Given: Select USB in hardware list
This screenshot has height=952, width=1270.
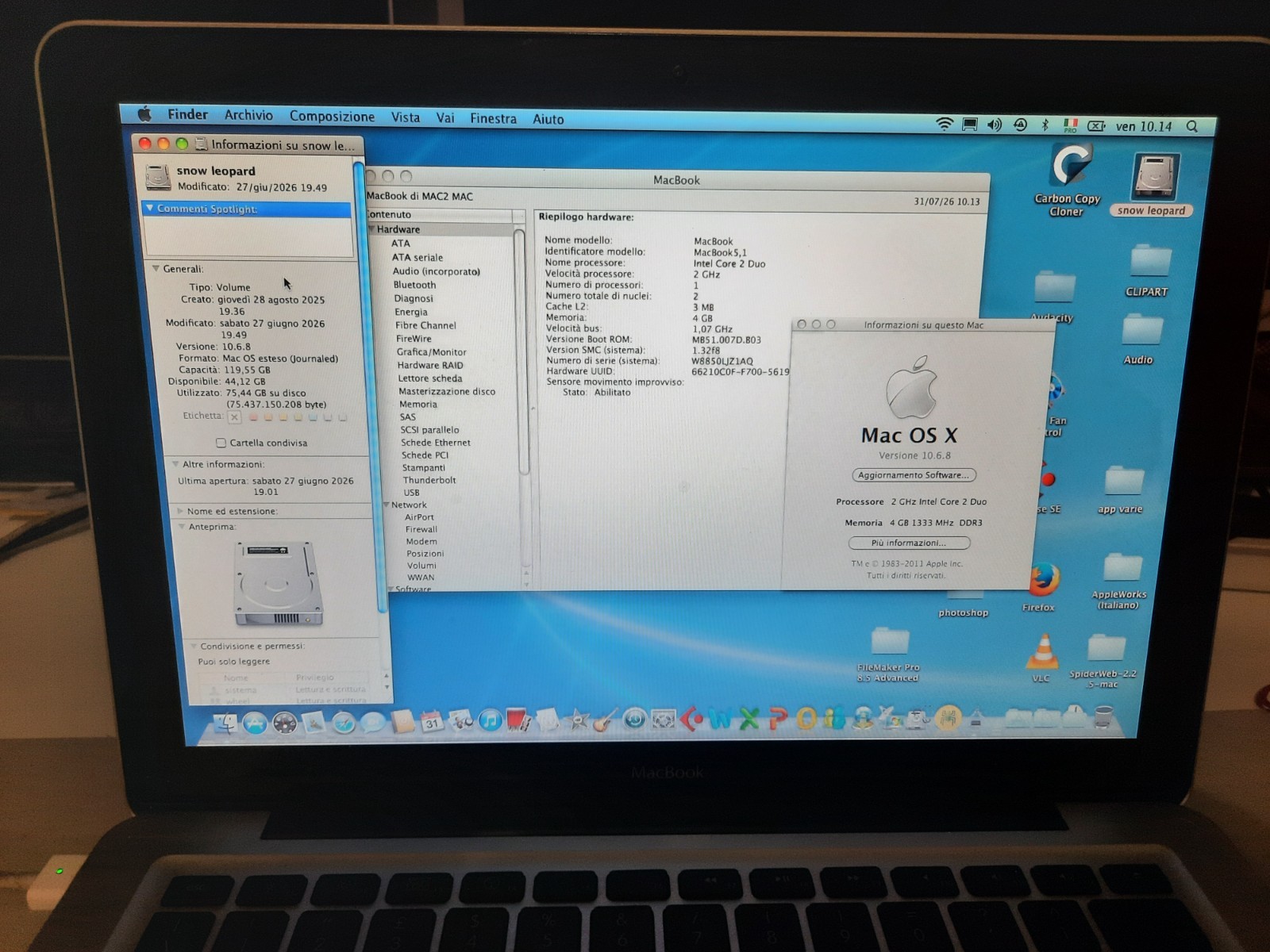Looking at the screenshot, I should (x=411, y=492).
